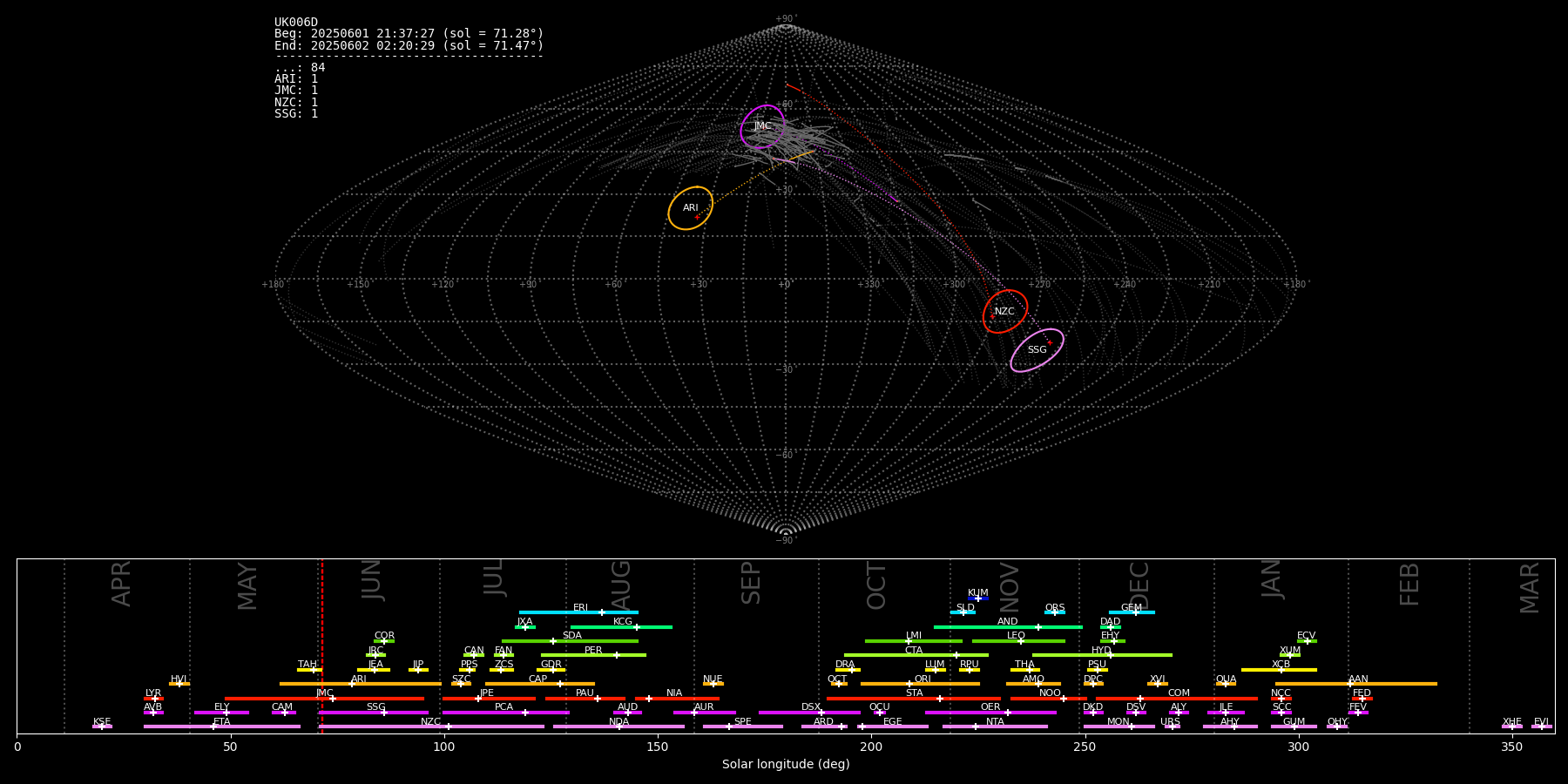This screenshot has width=1568, height=784.
Task: Click the 'Solar longitude (deg)' axis title
Action: (786, 765)
